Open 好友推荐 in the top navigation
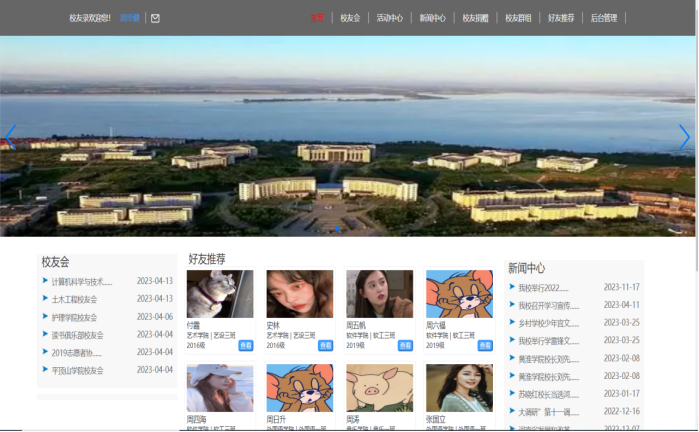The height and width of the screenshot is (432, 699). point(561,18)
